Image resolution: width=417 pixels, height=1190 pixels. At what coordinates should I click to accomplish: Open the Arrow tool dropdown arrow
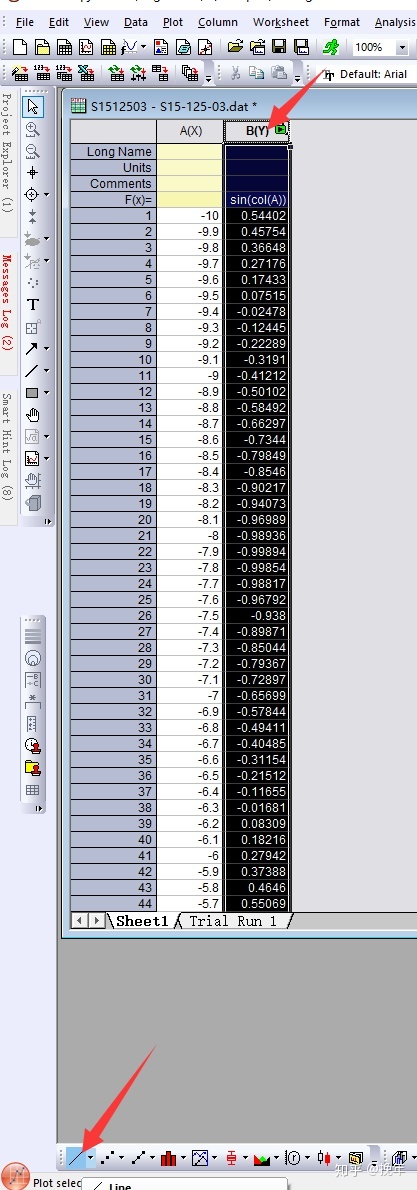pyautogui.click(x=46, y=348)
